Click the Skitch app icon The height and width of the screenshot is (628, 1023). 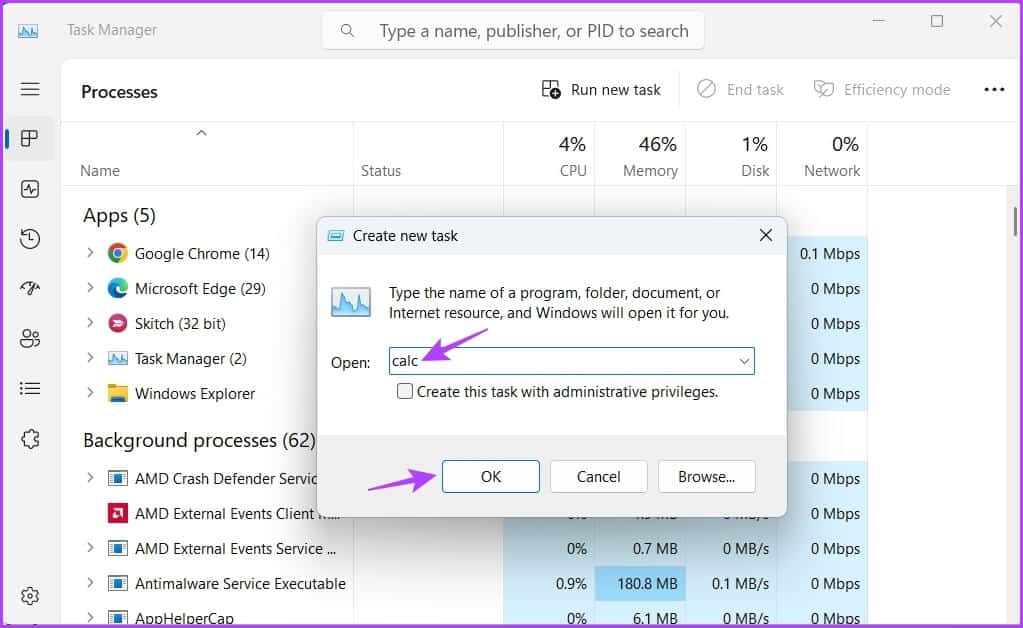tap(117, 323)
